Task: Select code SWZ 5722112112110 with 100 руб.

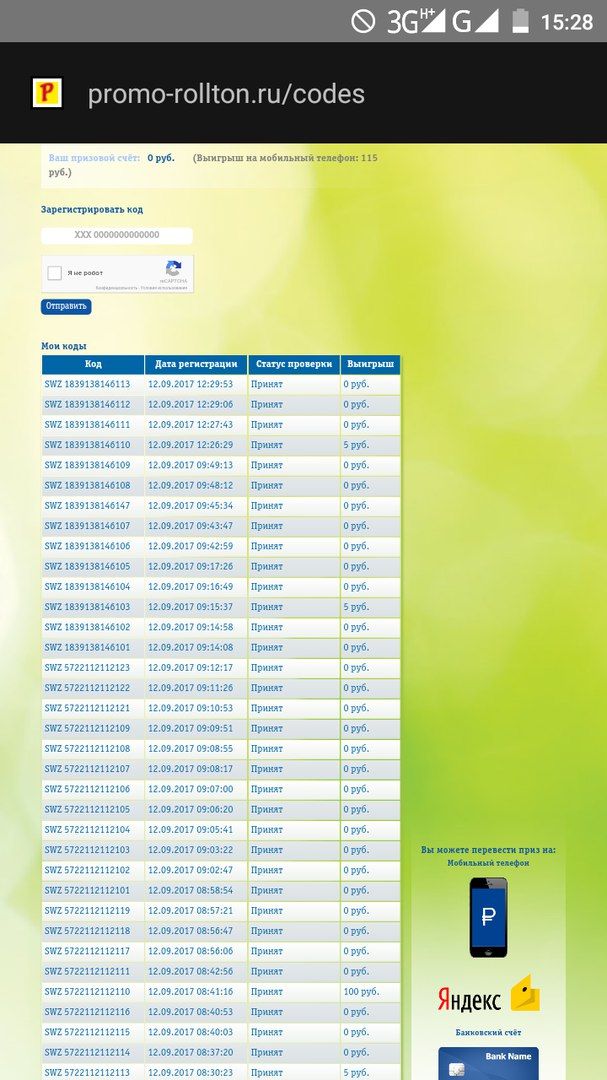Action: tap(88, 991)
